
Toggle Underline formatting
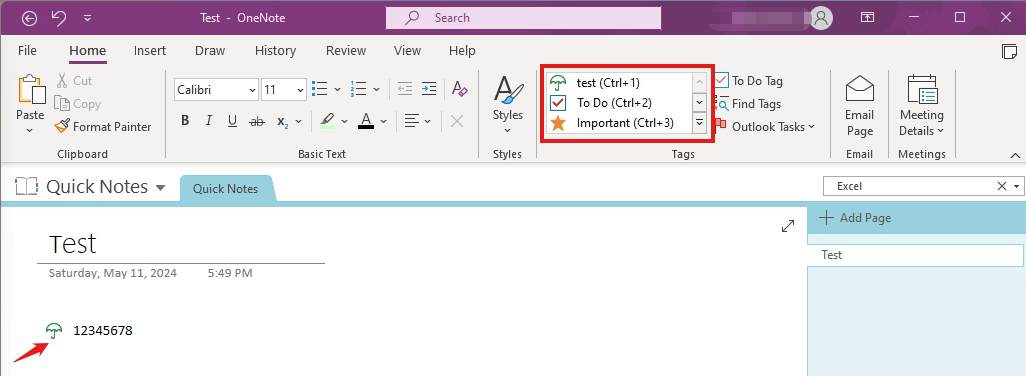232,121
